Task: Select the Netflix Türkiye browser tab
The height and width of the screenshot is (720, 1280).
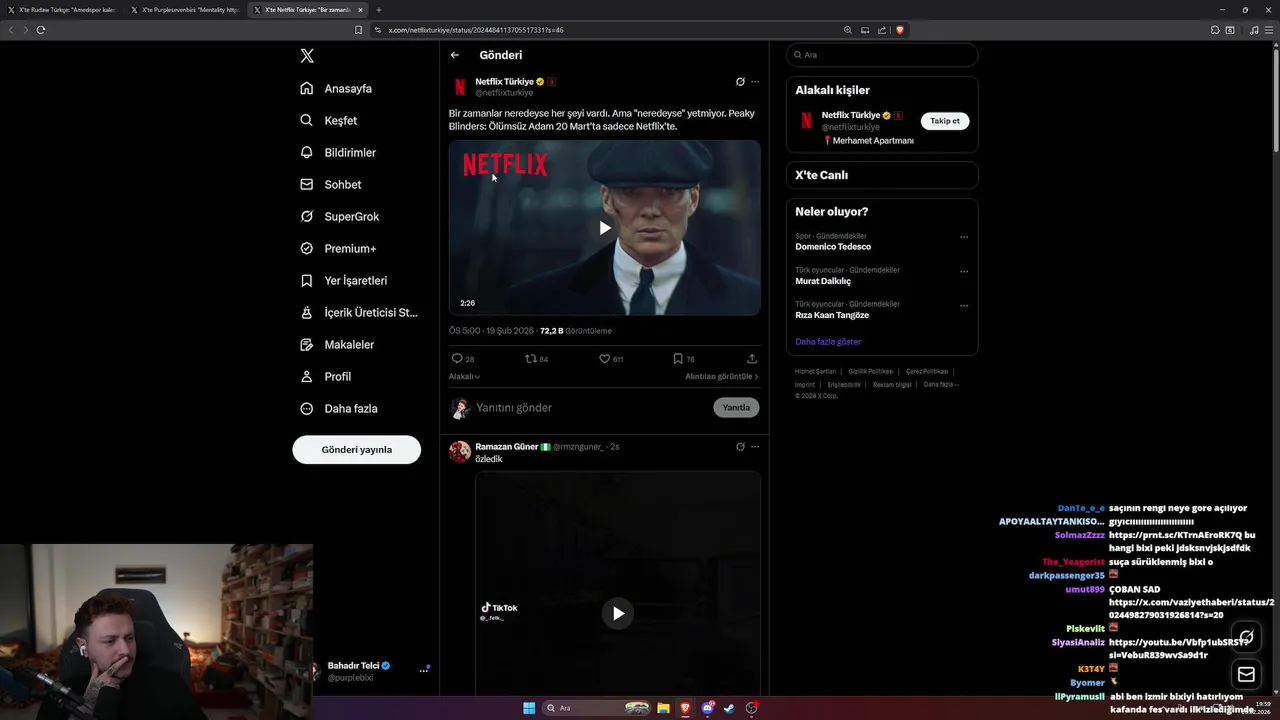Action: 307,10
